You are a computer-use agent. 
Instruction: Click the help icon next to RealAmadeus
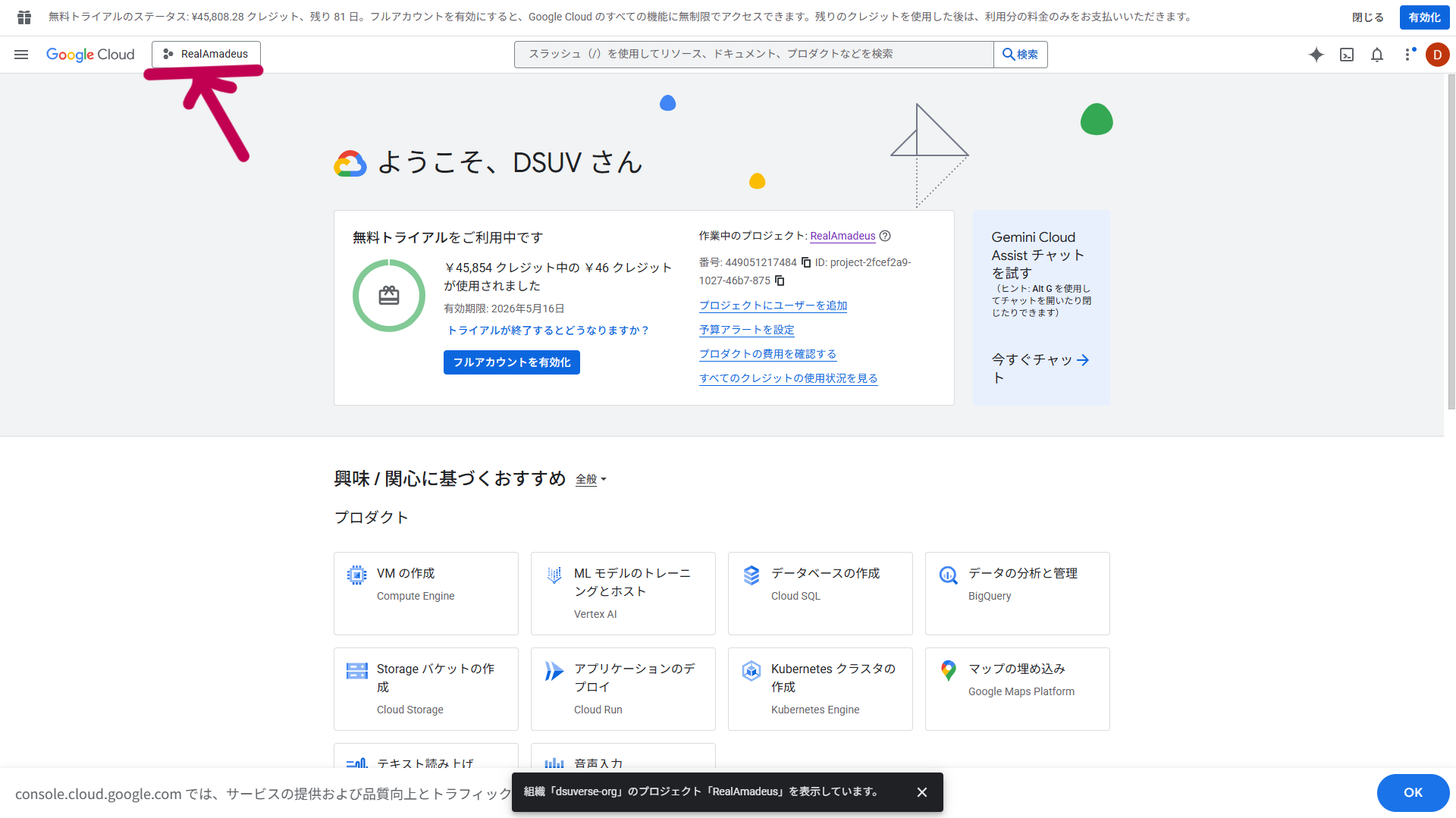[885, 236]
